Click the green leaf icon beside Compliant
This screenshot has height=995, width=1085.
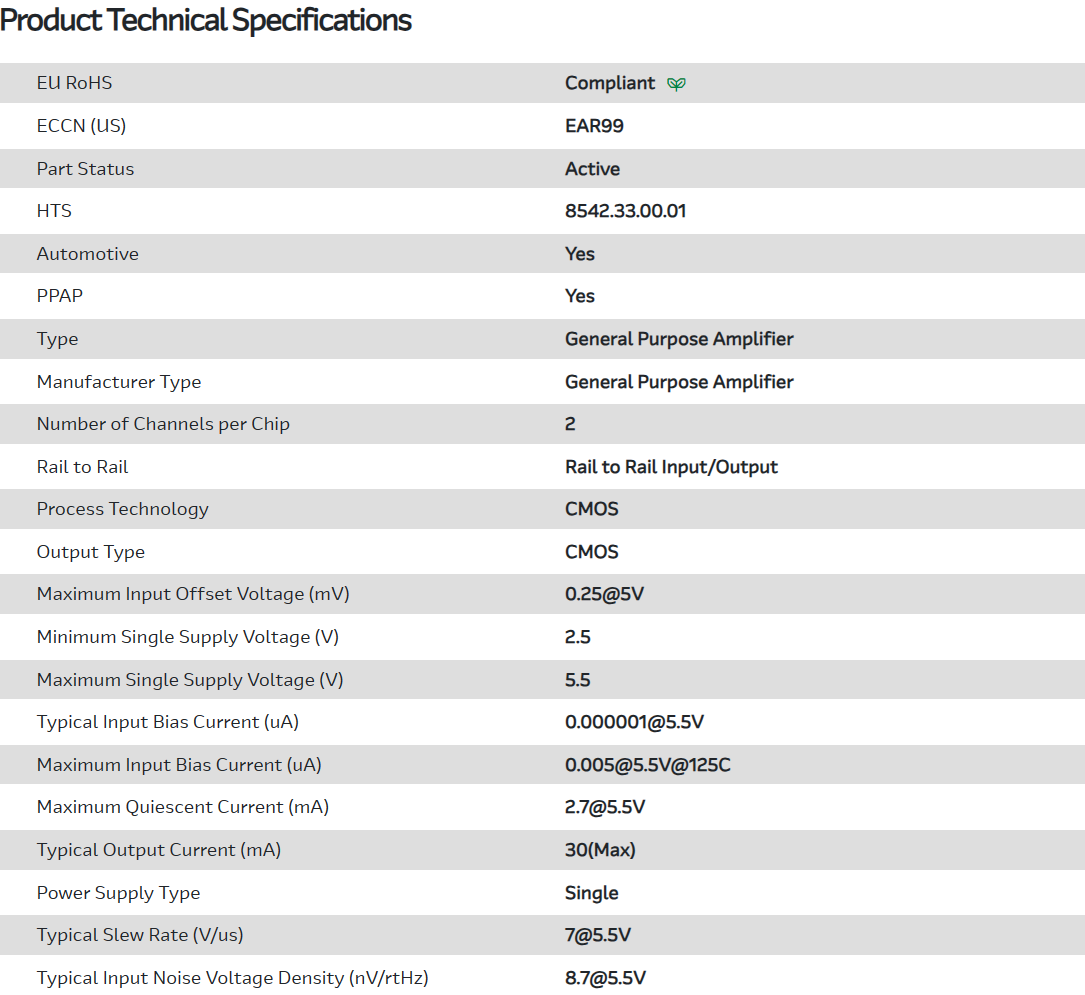677,84
